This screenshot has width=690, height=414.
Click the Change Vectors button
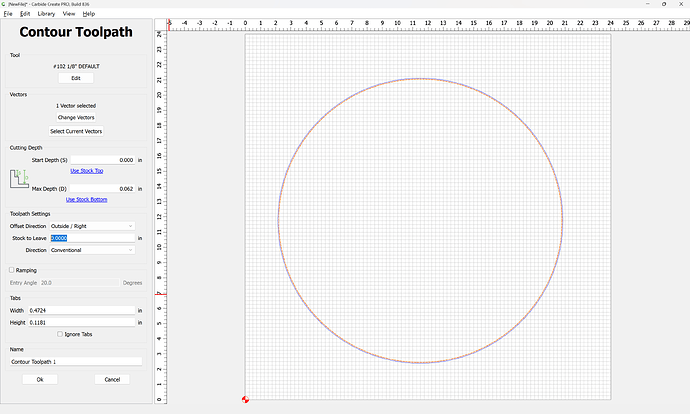click(x=76, y=118)
